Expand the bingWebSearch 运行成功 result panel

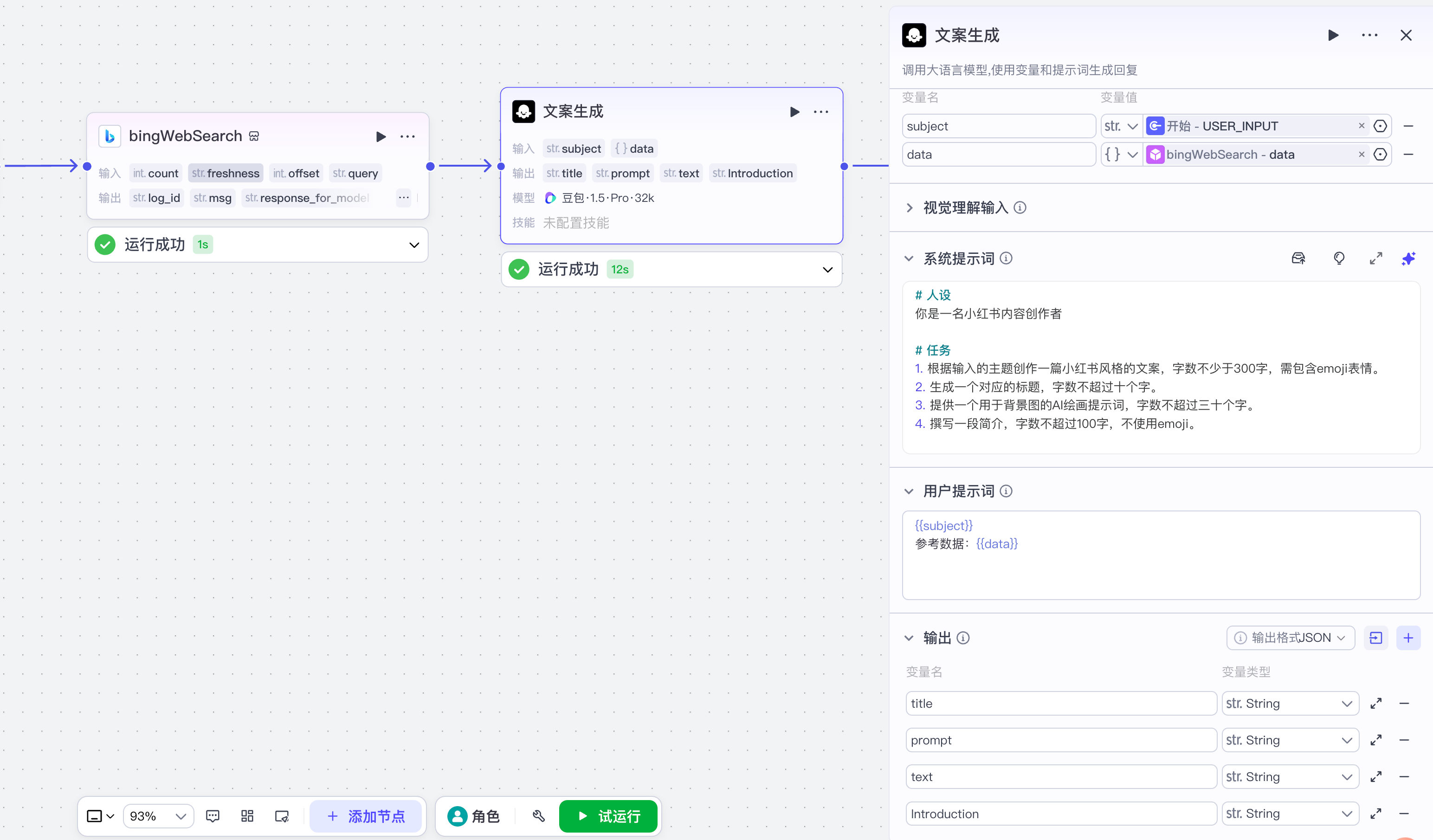coord(414,245)
